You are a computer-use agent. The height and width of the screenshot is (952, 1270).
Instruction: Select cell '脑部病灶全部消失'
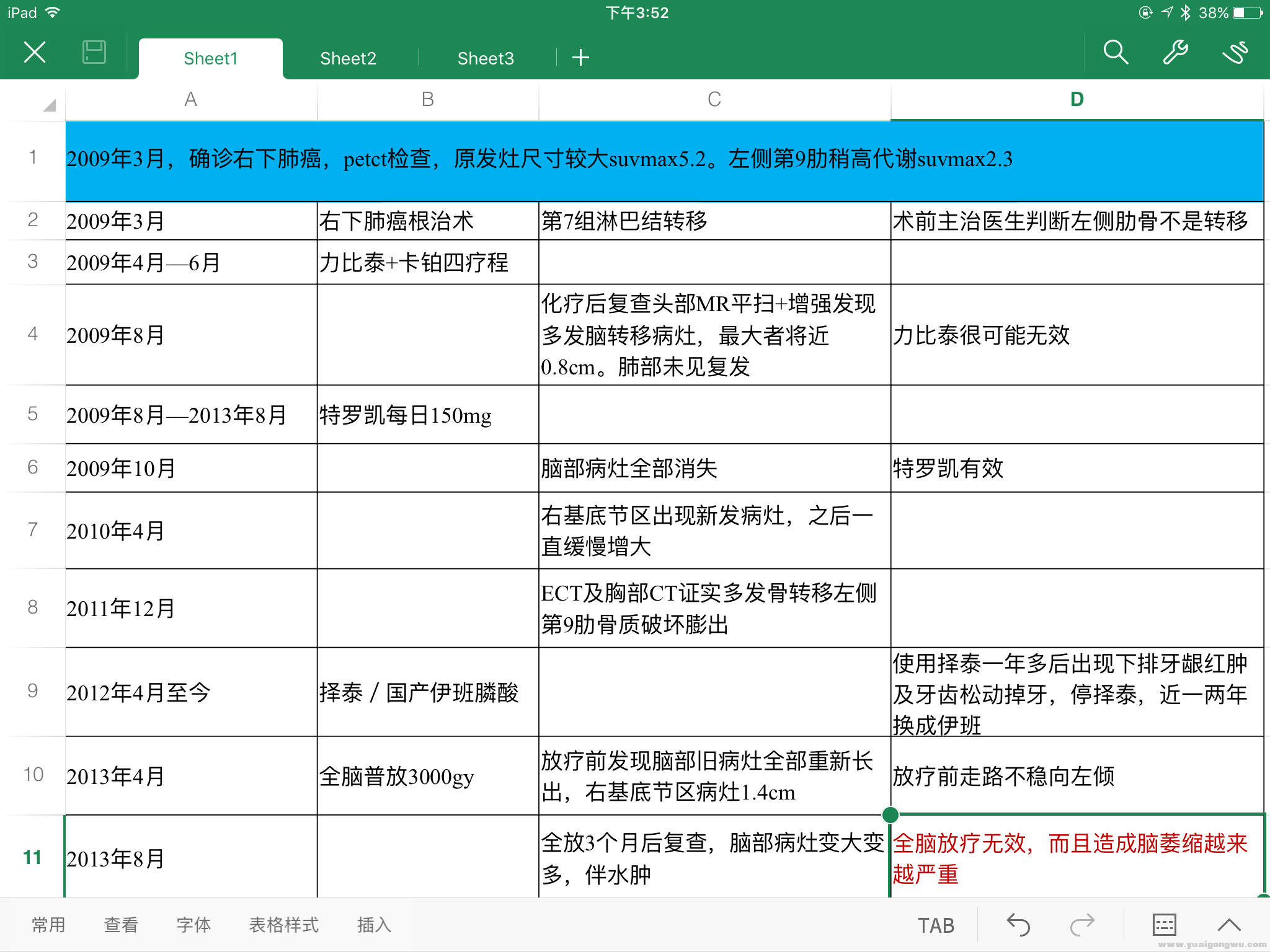(x=714, y=468)
